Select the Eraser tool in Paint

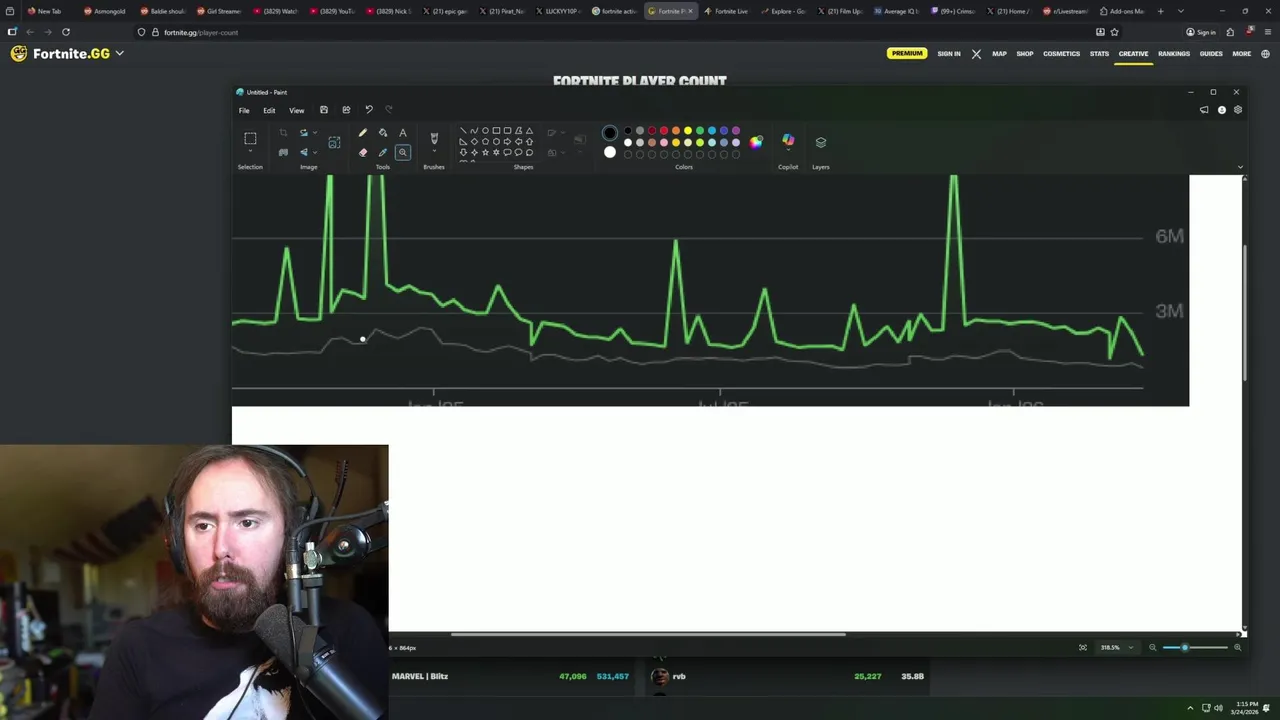pyautogui.click(x=363, y=153)
